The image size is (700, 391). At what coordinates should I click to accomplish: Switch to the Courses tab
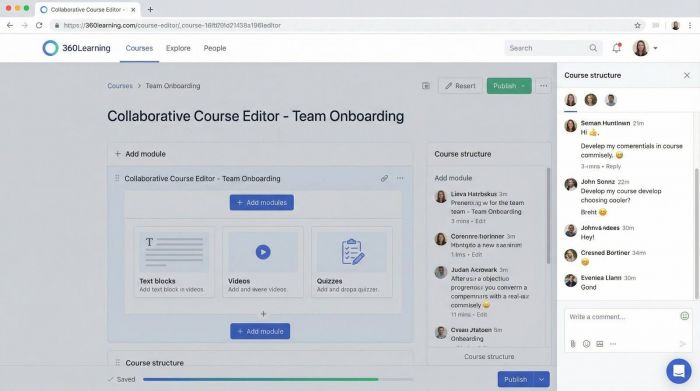[x=139, y=48]
